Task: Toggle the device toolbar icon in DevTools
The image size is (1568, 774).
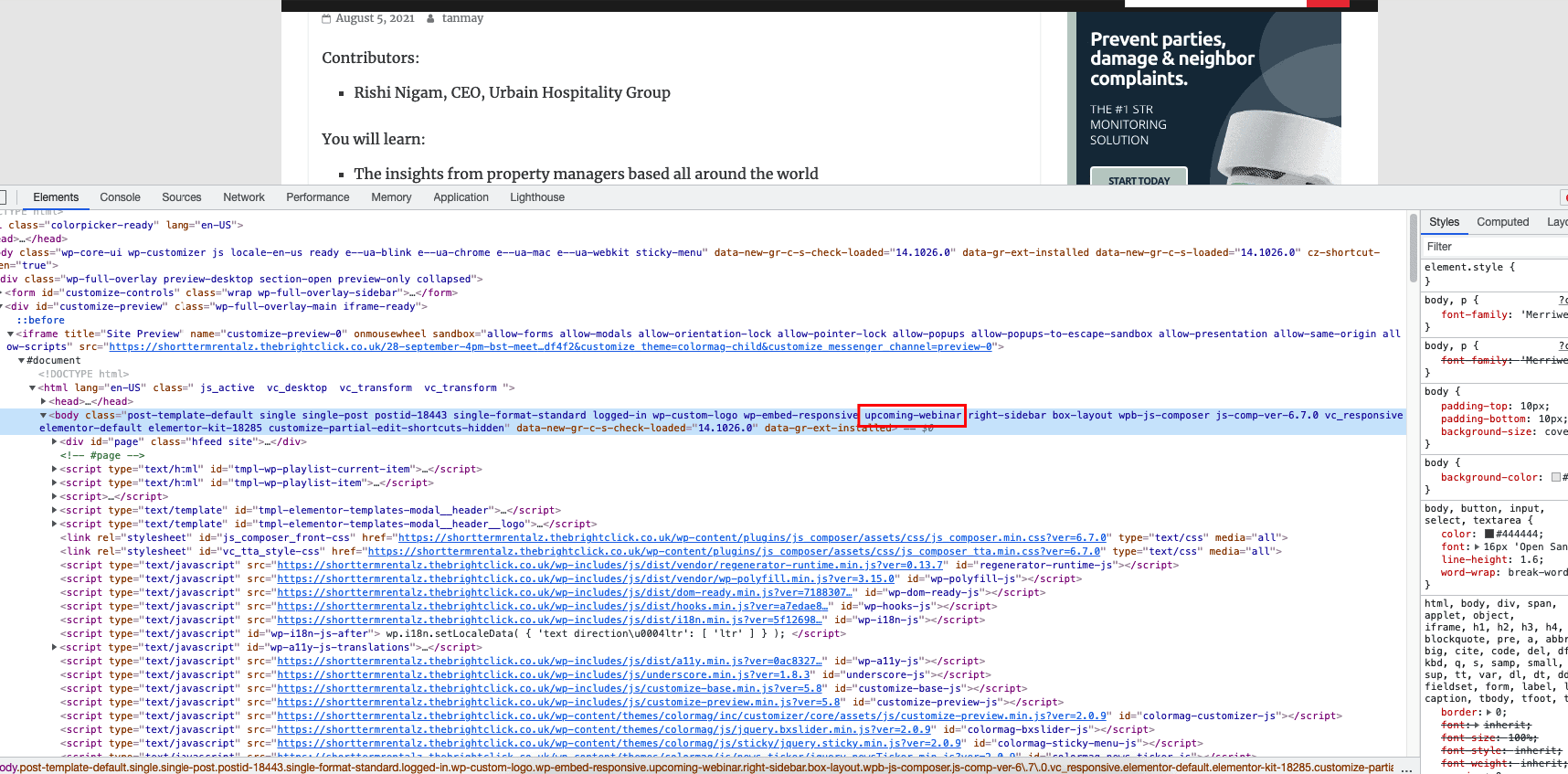Action: [x=3, y=197]
